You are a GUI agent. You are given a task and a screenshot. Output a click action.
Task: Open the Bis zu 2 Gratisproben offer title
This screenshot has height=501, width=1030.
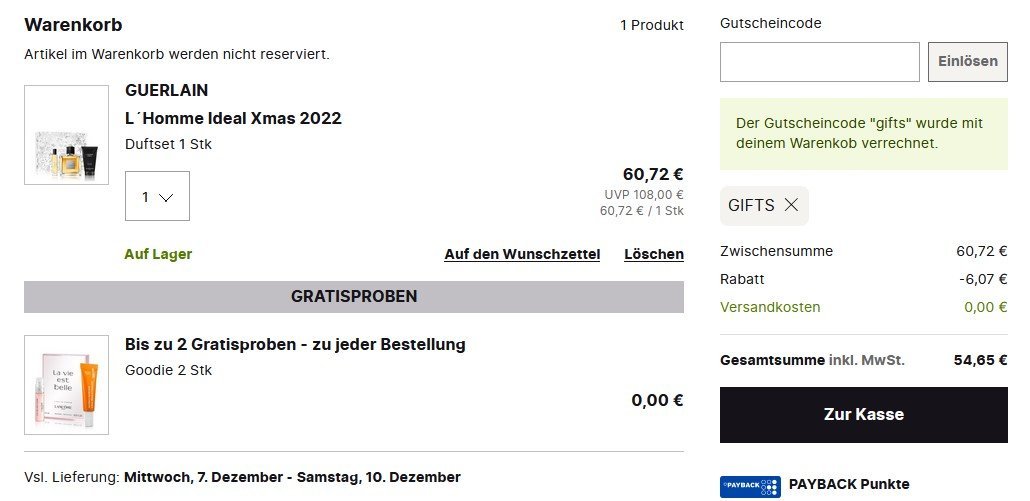295,345
